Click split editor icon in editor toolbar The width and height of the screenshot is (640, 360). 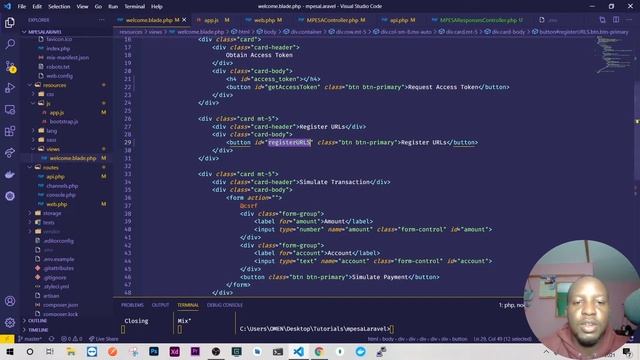point(616,20)
